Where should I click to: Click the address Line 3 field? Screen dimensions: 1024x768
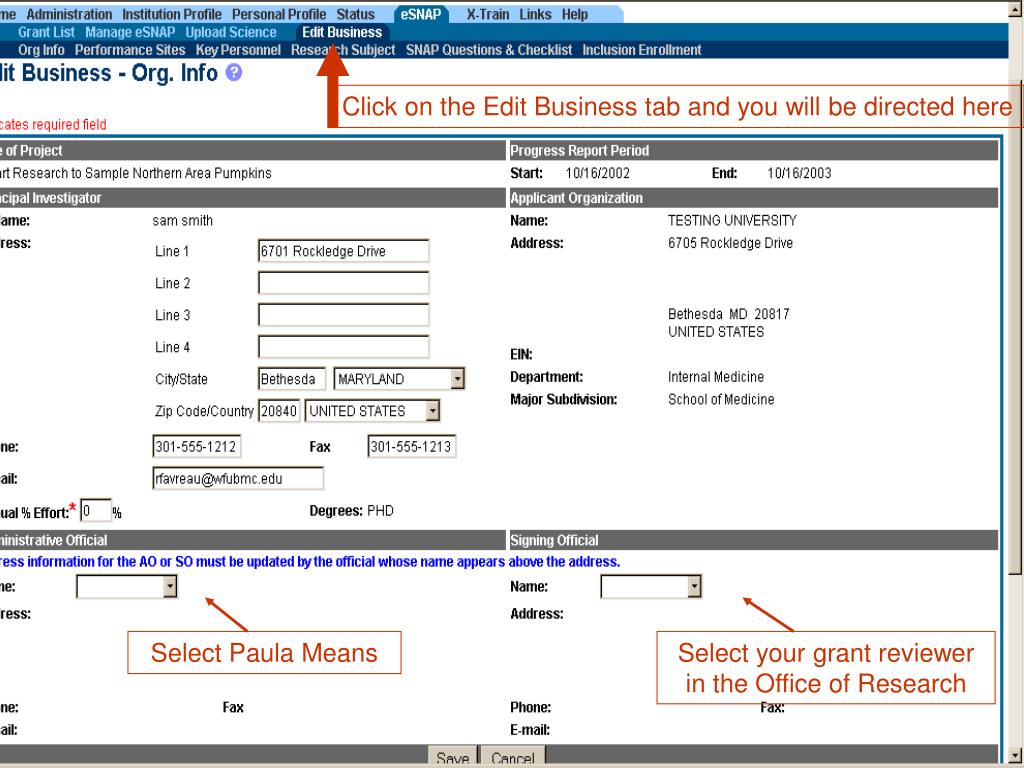click(344, 315)
